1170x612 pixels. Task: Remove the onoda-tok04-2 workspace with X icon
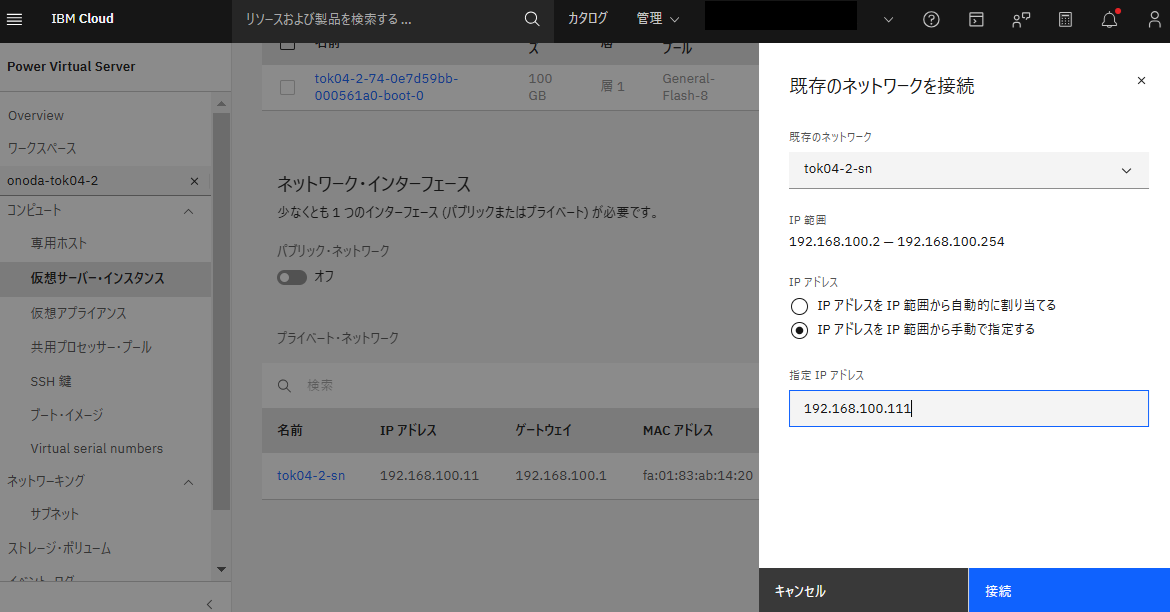(x=194, y=181)
